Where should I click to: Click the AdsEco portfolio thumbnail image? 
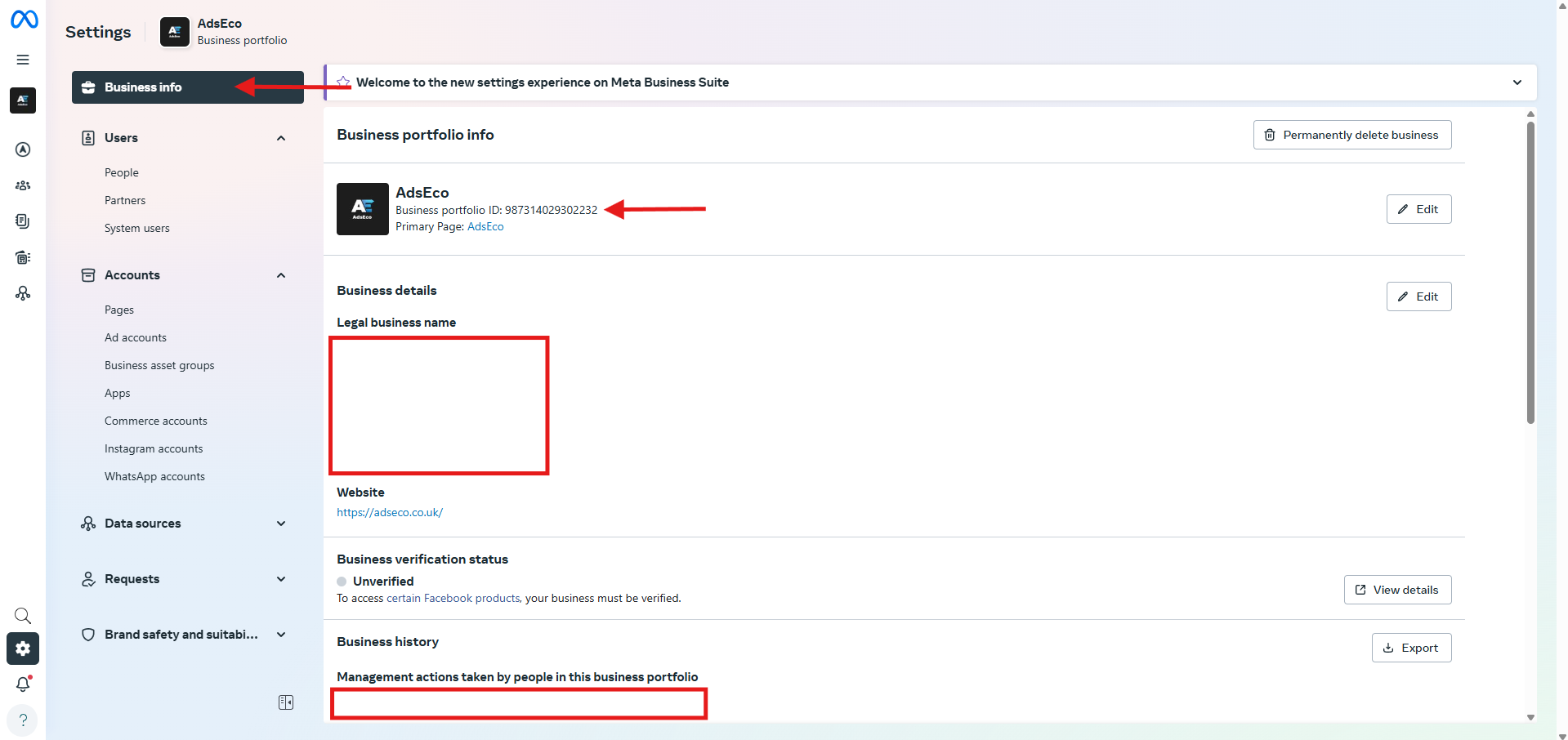coord(363,209)
